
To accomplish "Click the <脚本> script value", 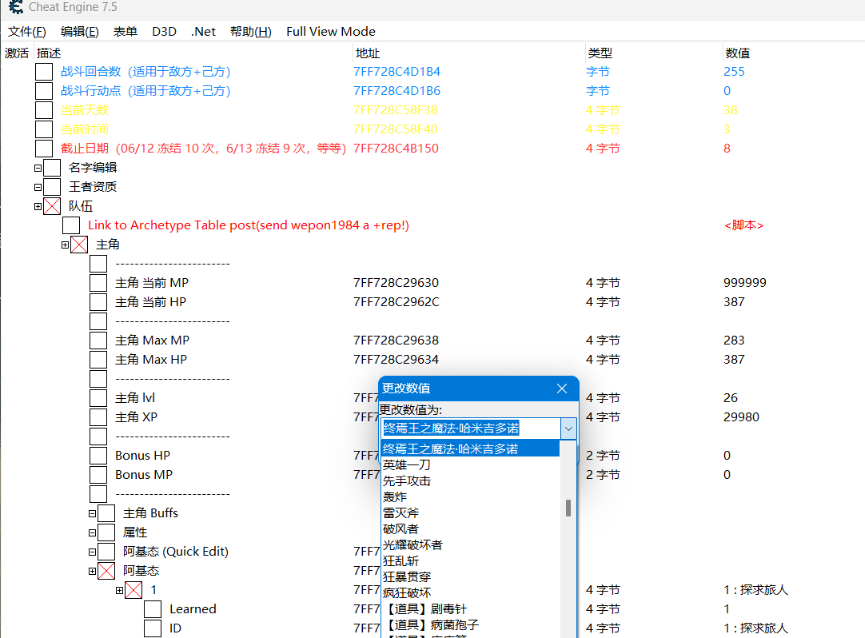I will [743, 225].
